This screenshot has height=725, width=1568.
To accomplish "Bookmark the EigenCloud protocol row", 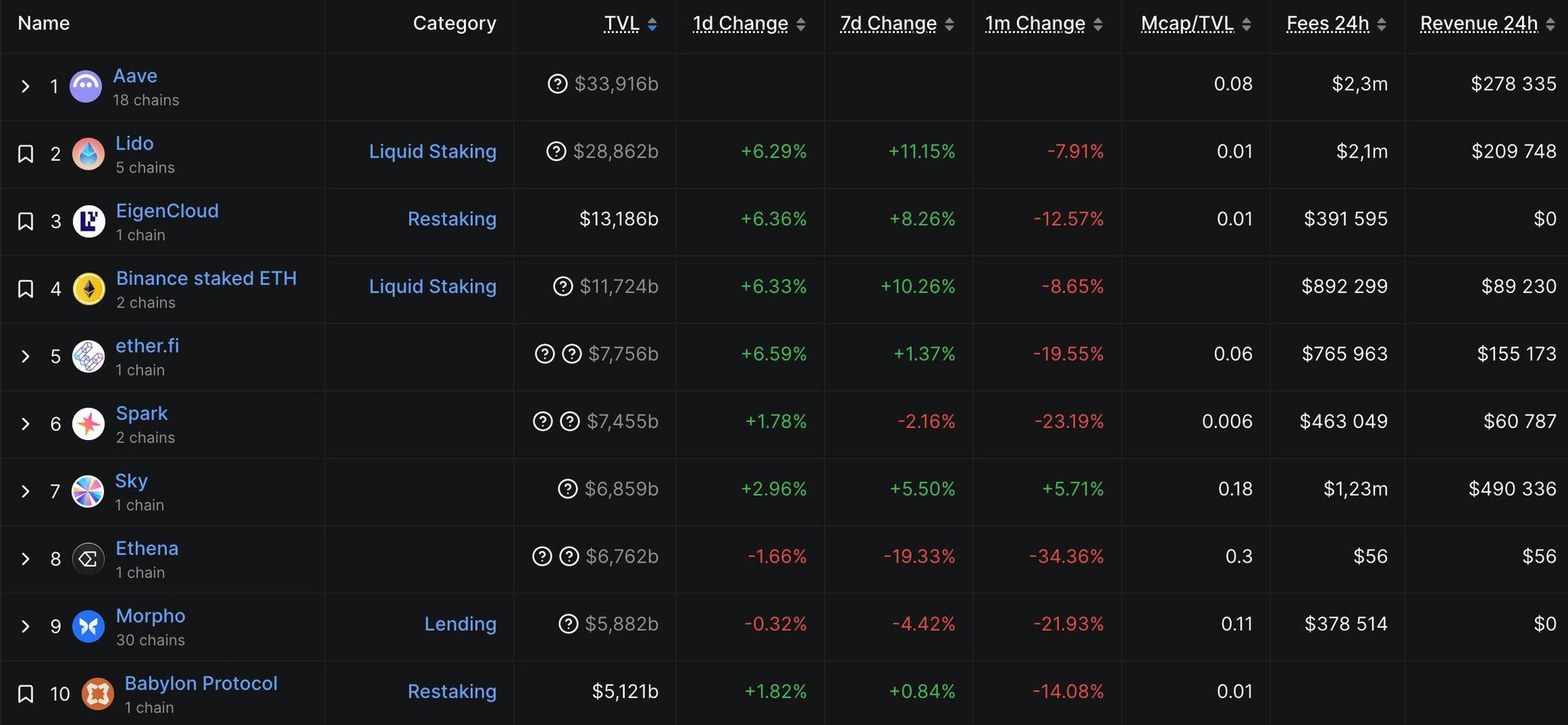I will click(25, 221).
